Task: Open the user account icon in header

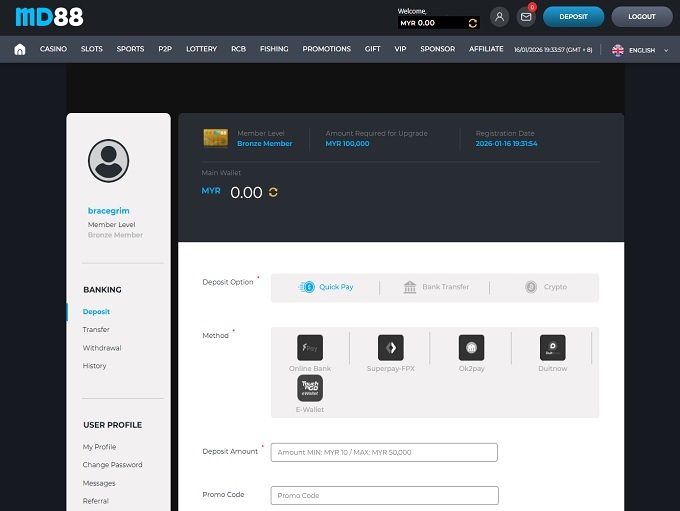Action: coord(499,17)
